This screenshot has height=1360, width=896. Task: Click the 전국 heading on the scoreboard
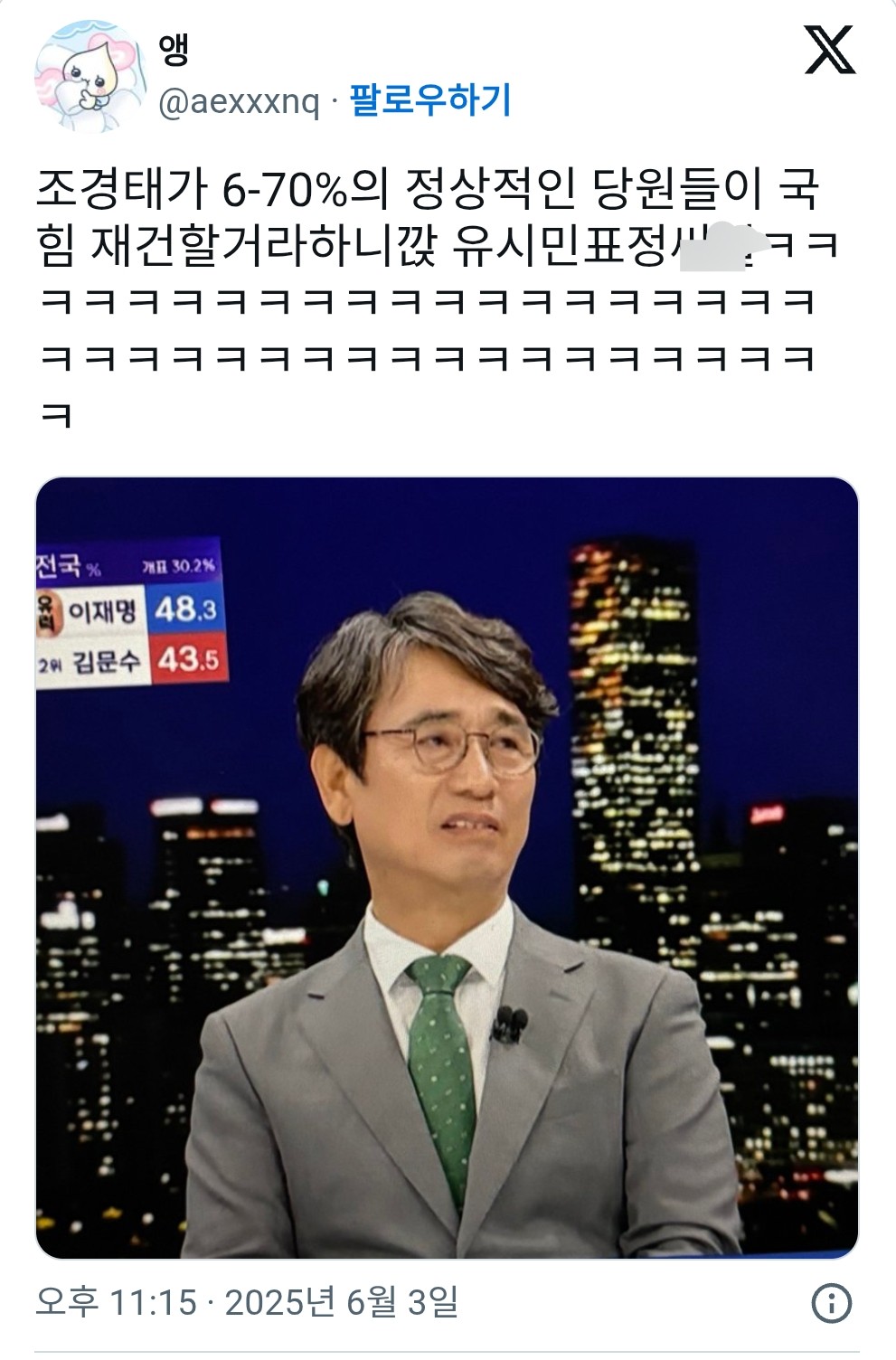click(58, 567)
